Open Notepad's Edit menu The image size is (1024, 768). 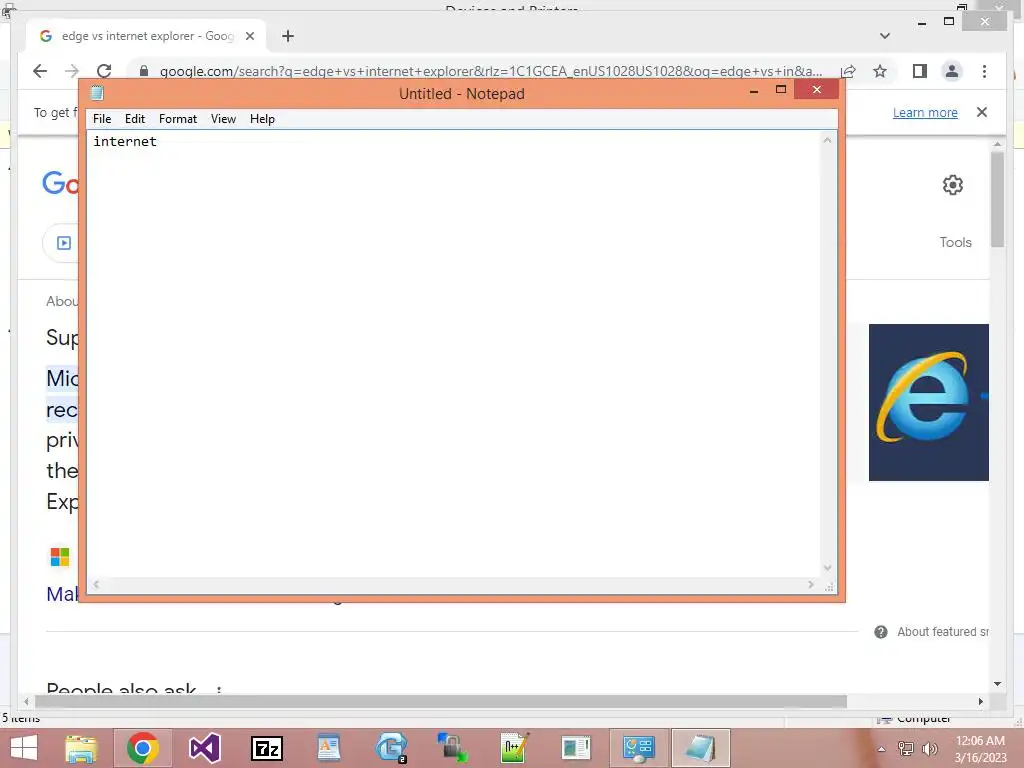(x=135, y=119)
